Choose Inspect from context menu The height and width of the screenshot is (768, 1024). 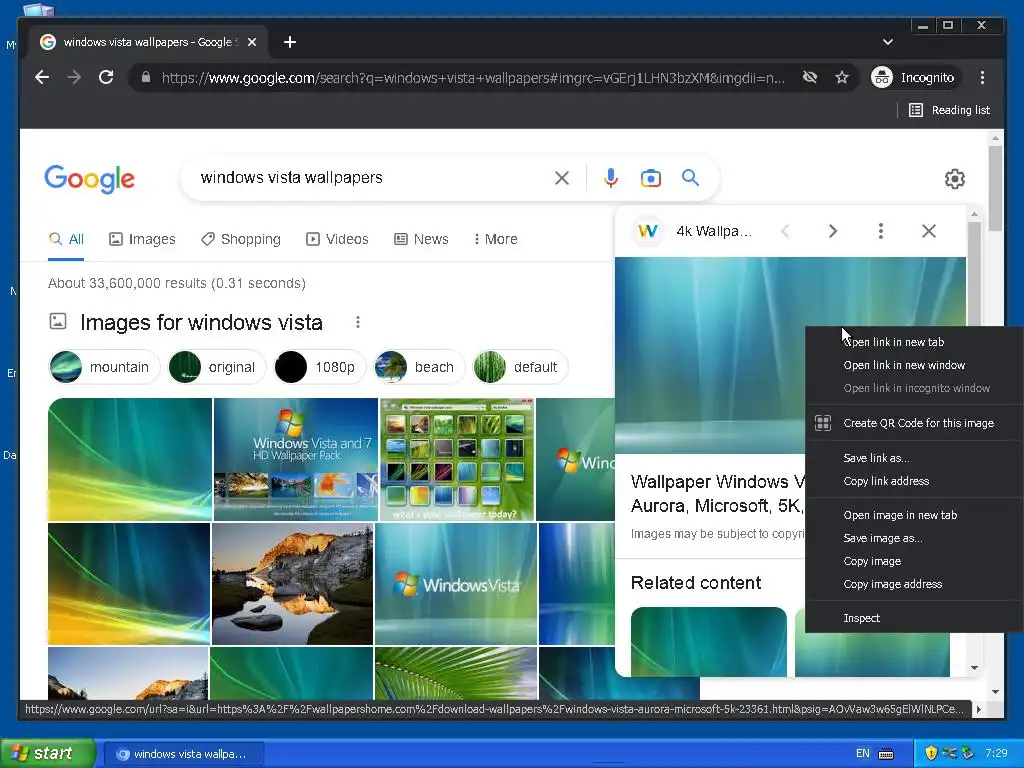(x=914, y=618)
